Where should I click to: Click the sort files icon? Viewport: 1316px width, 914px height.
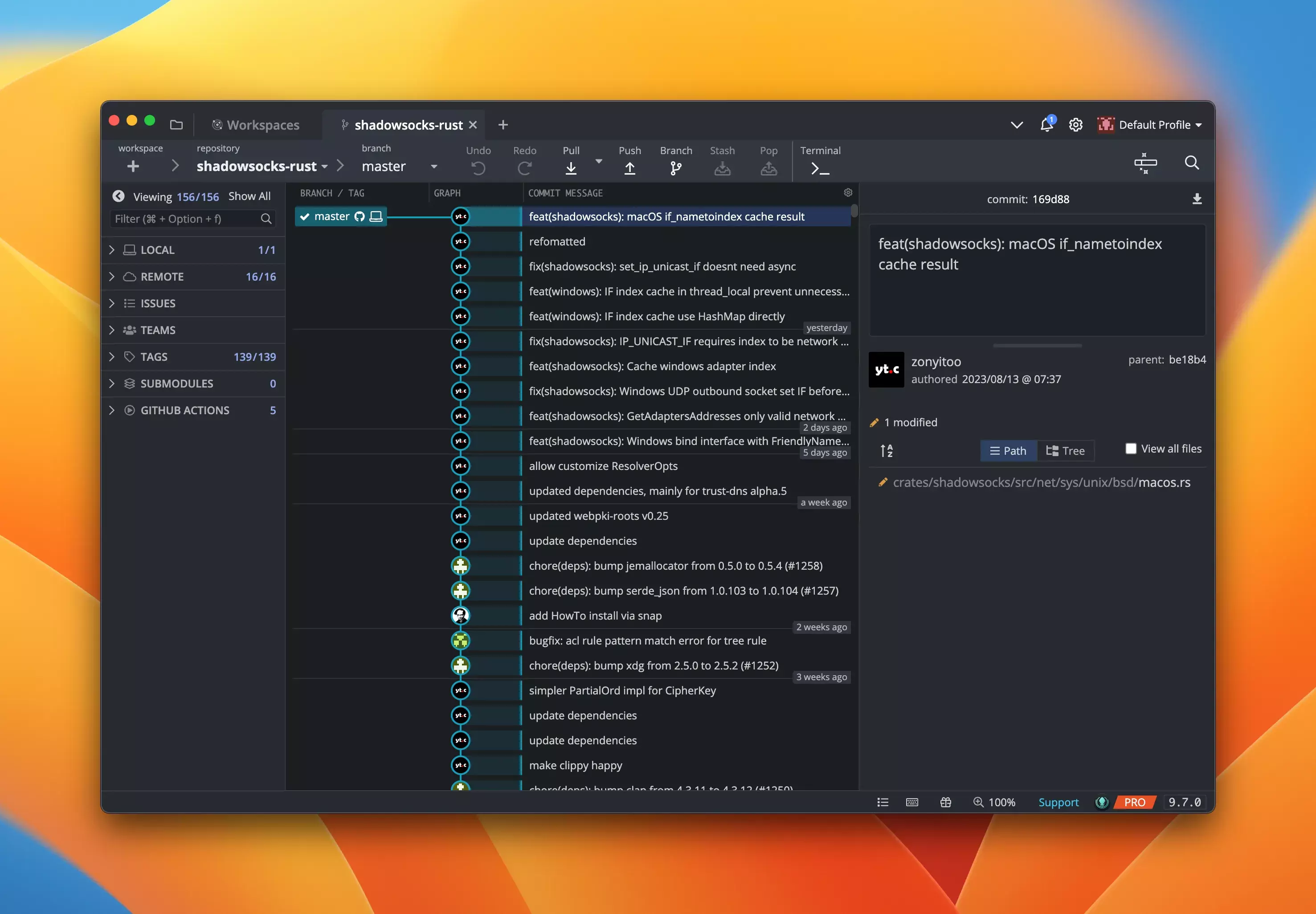886,451
